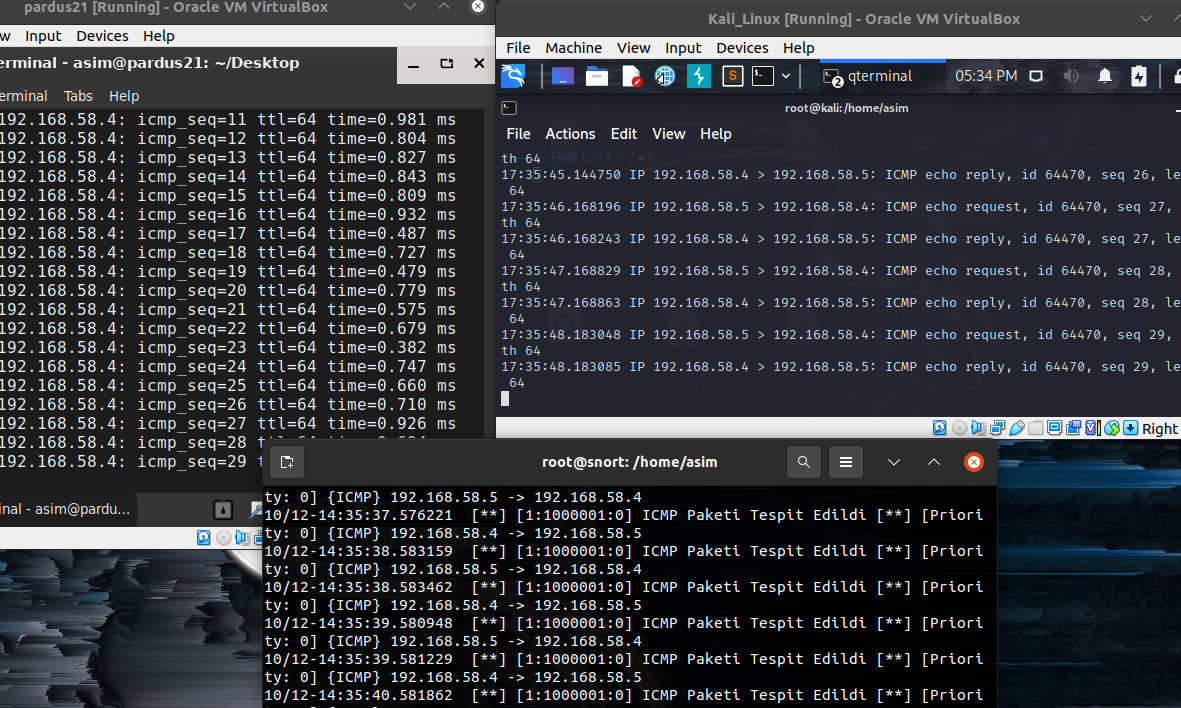Click the Right host key label
This screenshot has height=708, width=1181.
pos(1159,429)
